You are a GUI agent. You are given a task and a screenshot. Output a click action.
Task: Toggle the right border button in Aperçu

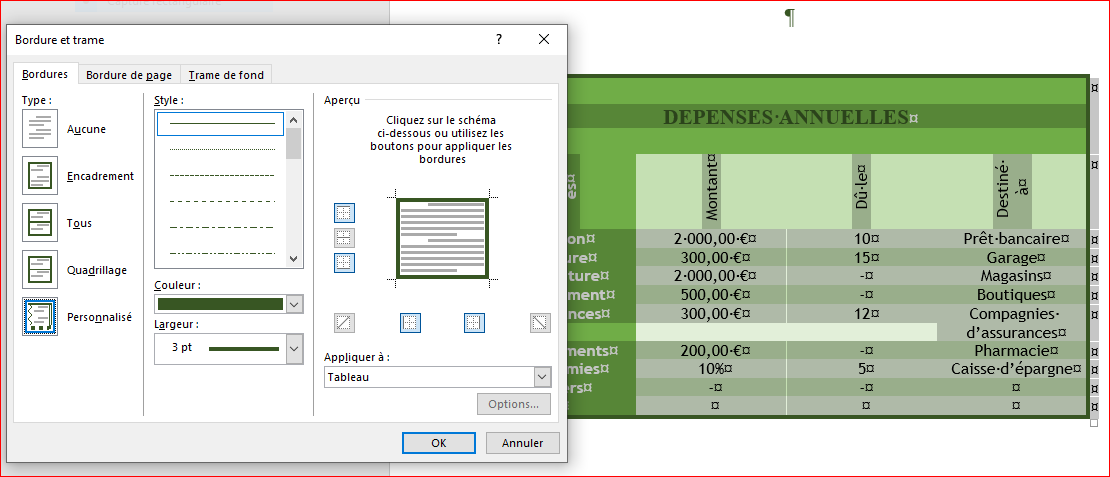[x=474, y=323]
